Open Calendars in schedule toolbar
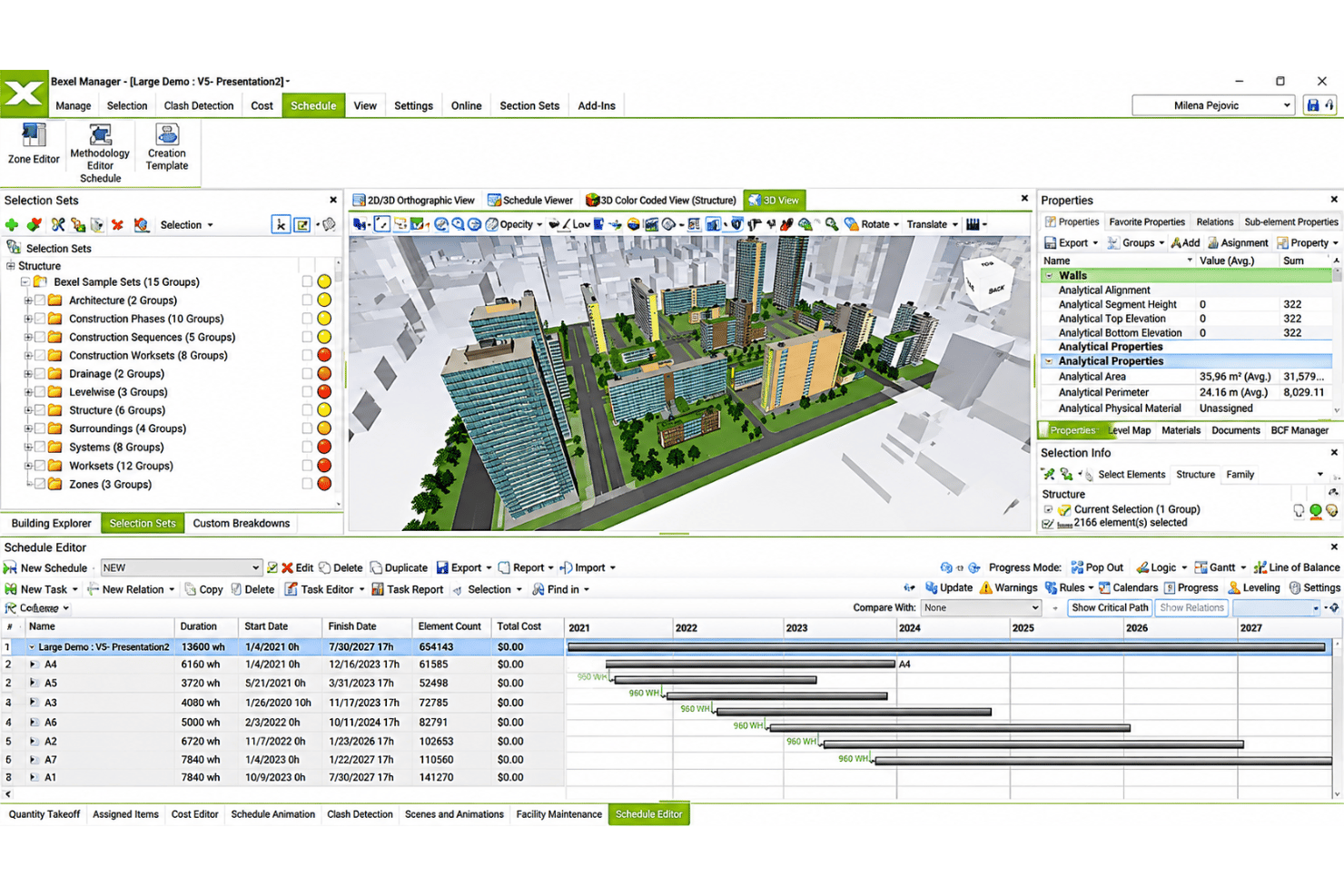The width and height of the screenshot is (1344, 896). pyautogui.click(x=1128, y=588)
